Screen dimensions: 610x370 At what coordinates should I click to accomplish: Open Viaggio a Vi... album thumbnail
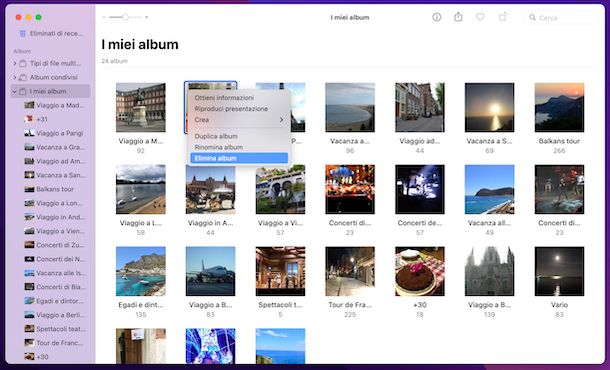point(280,189)
